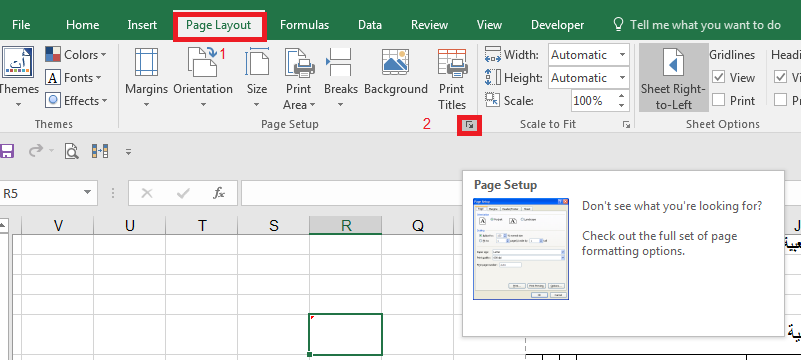Select column V header
Image resolution: width=801 pixels, height=360 pixels.
tap(58, 225)
